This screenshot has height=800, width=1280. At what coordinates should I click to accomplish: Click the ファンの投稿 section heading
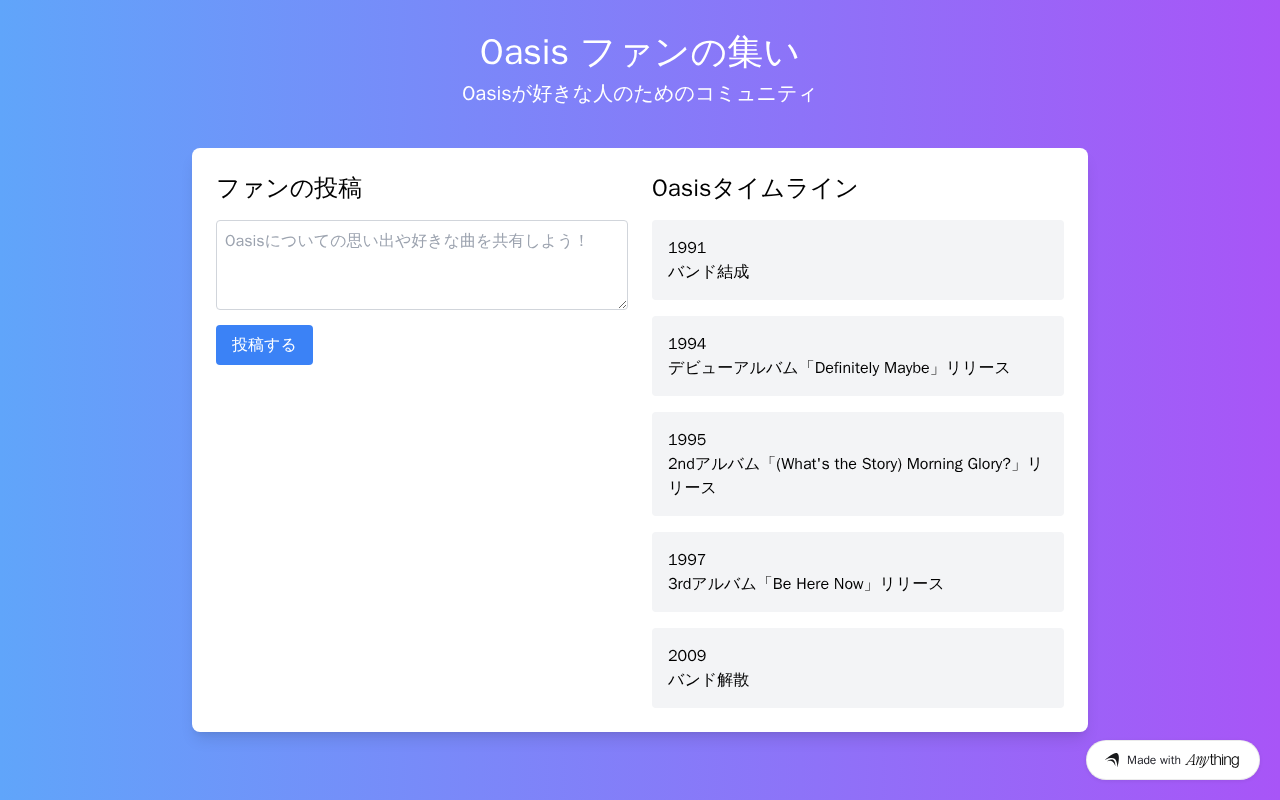pos(289,188)
